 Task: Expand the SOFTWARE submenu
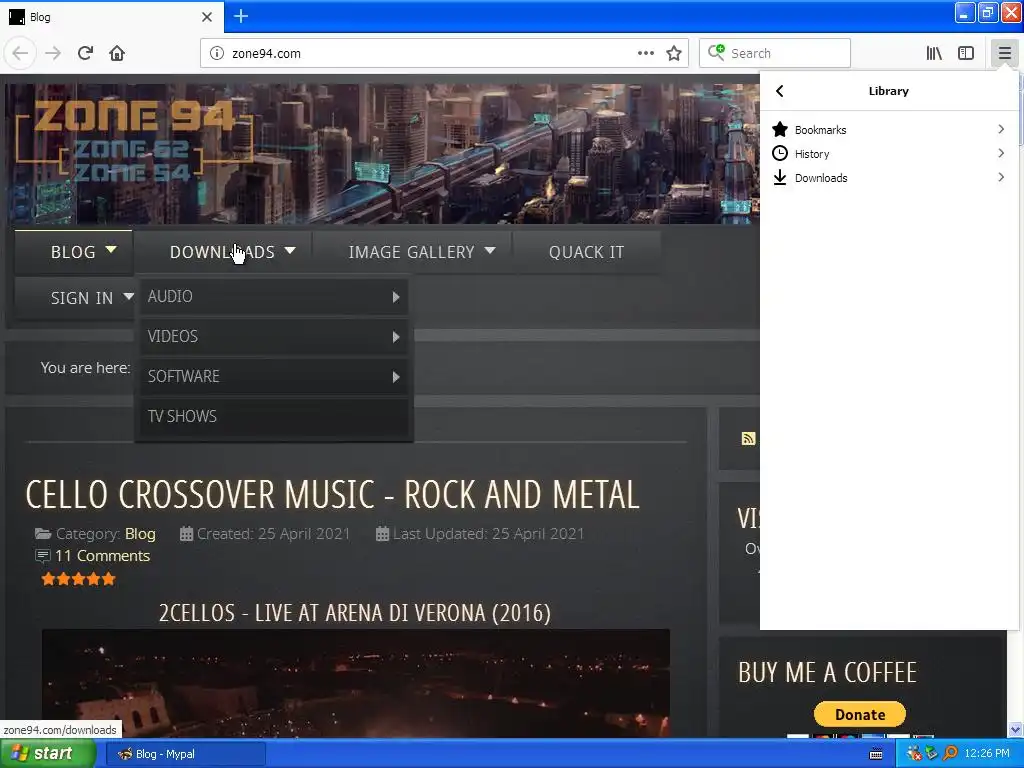point(274,377)
